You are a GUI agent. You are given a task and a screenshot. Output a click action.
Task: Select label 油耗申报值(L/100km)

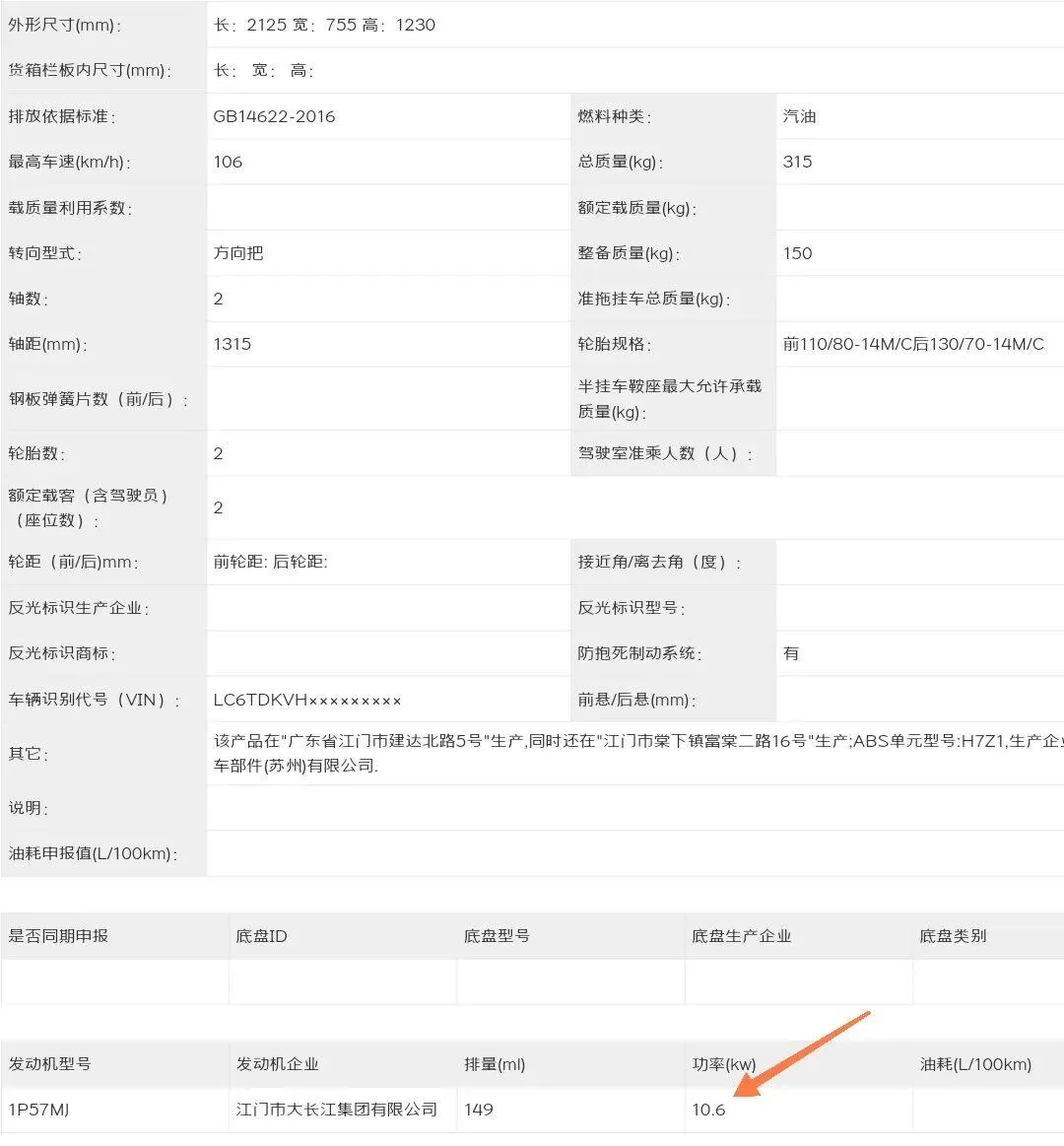[93, 853]
